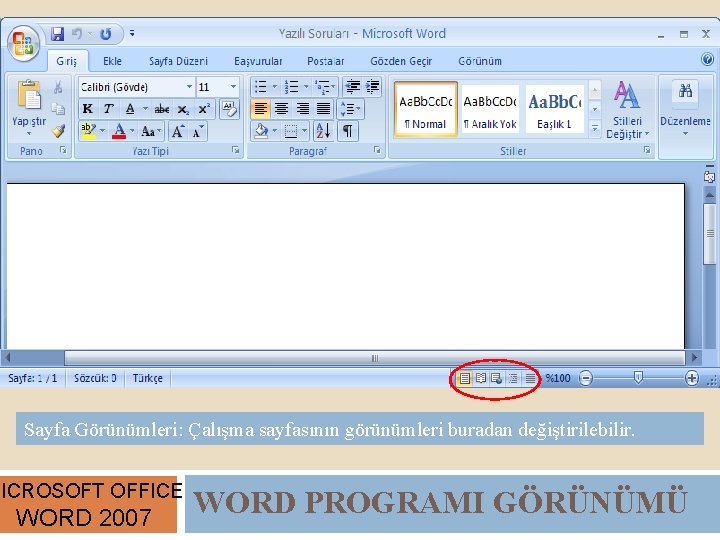Click the zoom slider handle
720x540 pixels.
[638, 377]
